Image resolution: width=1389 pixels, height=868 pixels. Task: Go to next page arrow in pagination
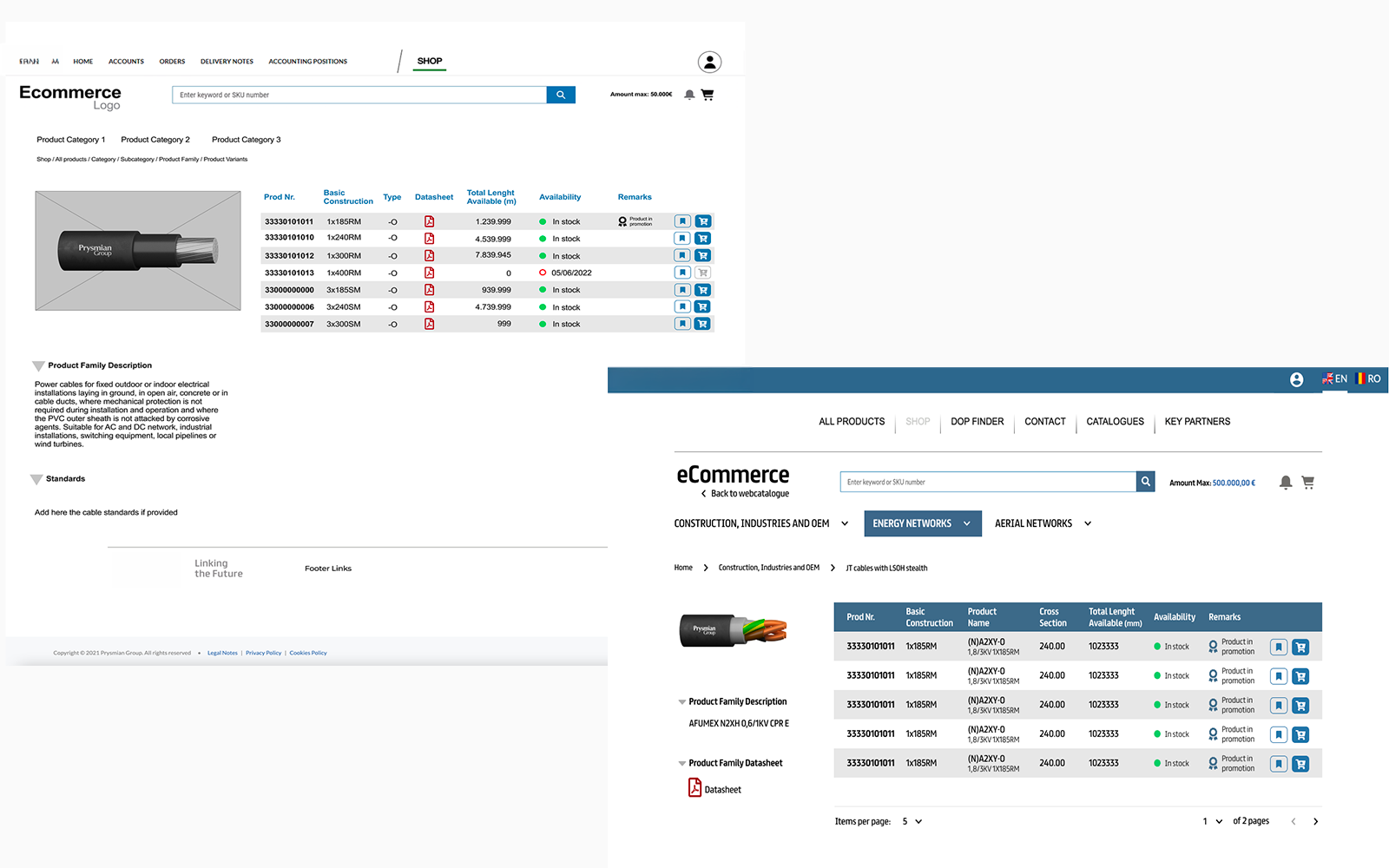1315,821
